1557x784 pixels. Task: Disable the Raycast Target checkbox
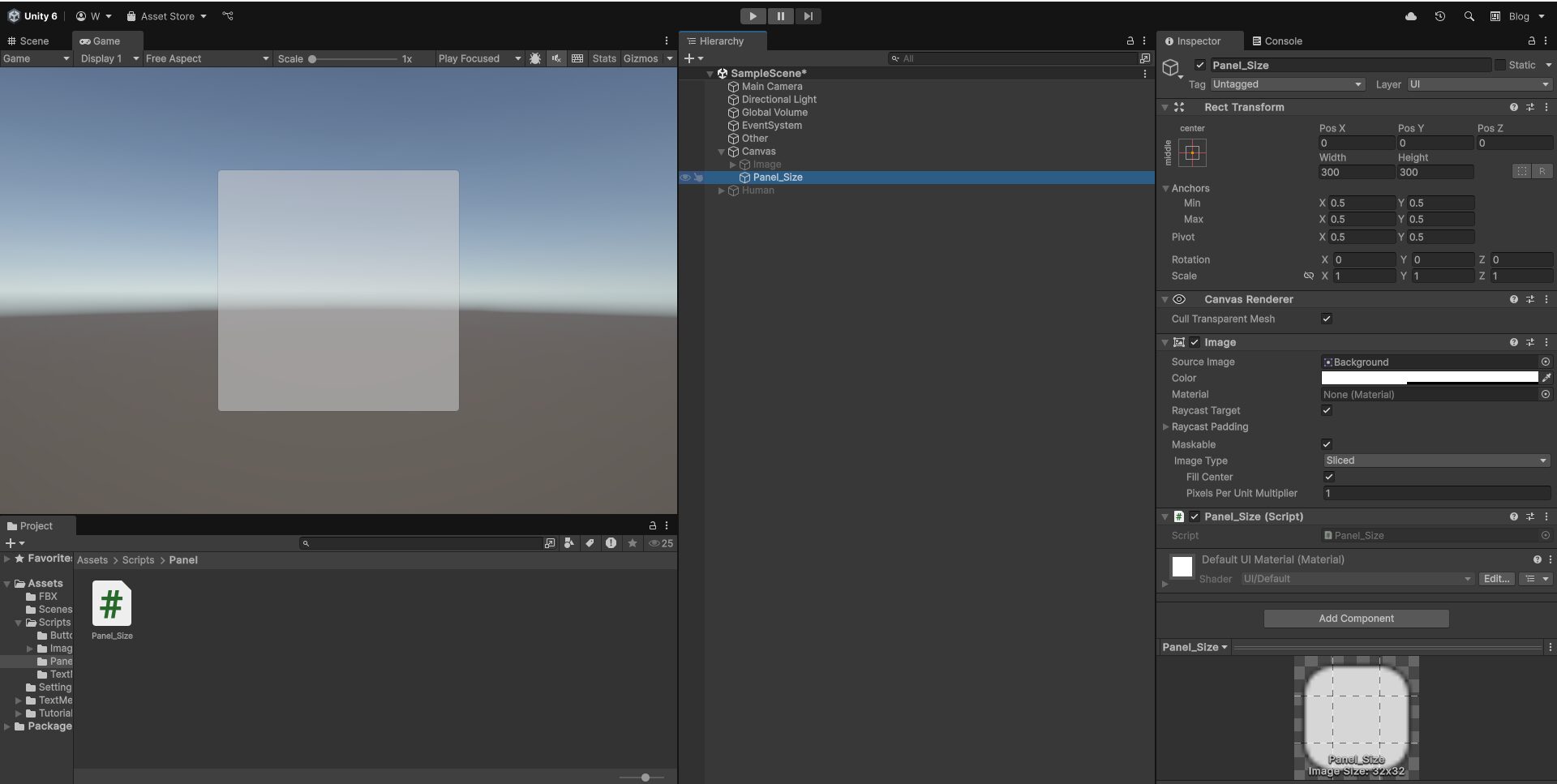(x=1327, y=411)
